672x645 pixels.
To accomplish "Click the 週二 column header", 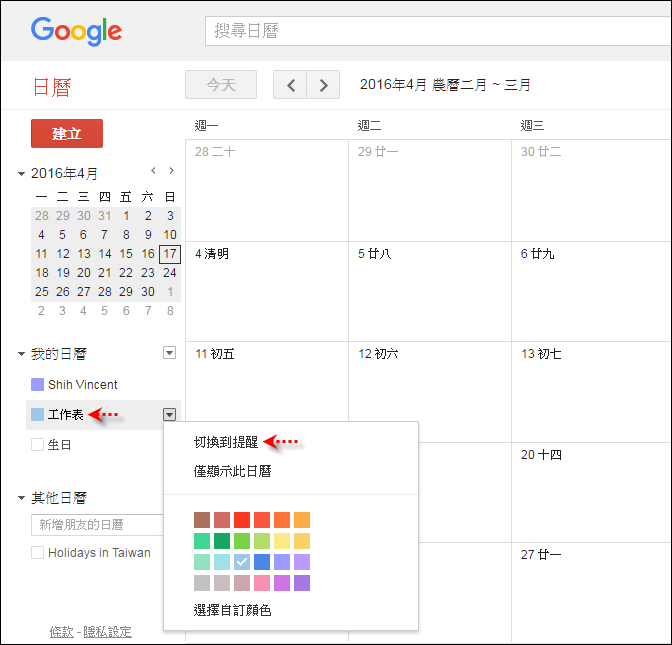I will coord(369,126).
